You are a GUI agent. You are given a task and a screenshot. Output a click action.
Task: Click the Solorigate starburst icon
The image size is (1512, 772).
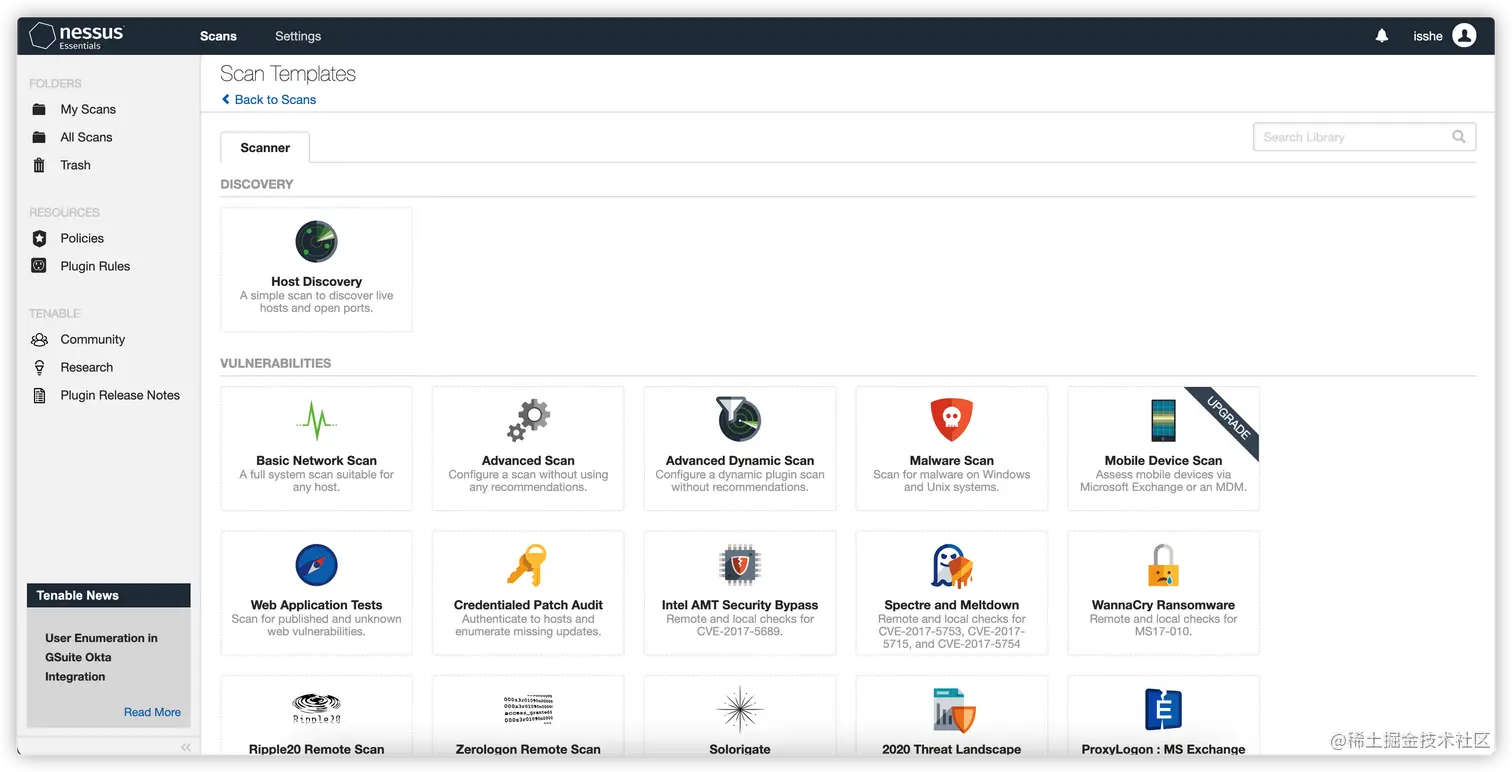[740, 709]
